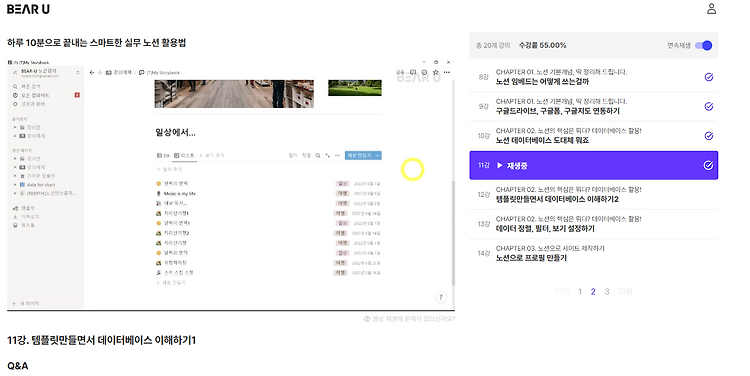Click 다음 in lecture pagination

point(625,291)
